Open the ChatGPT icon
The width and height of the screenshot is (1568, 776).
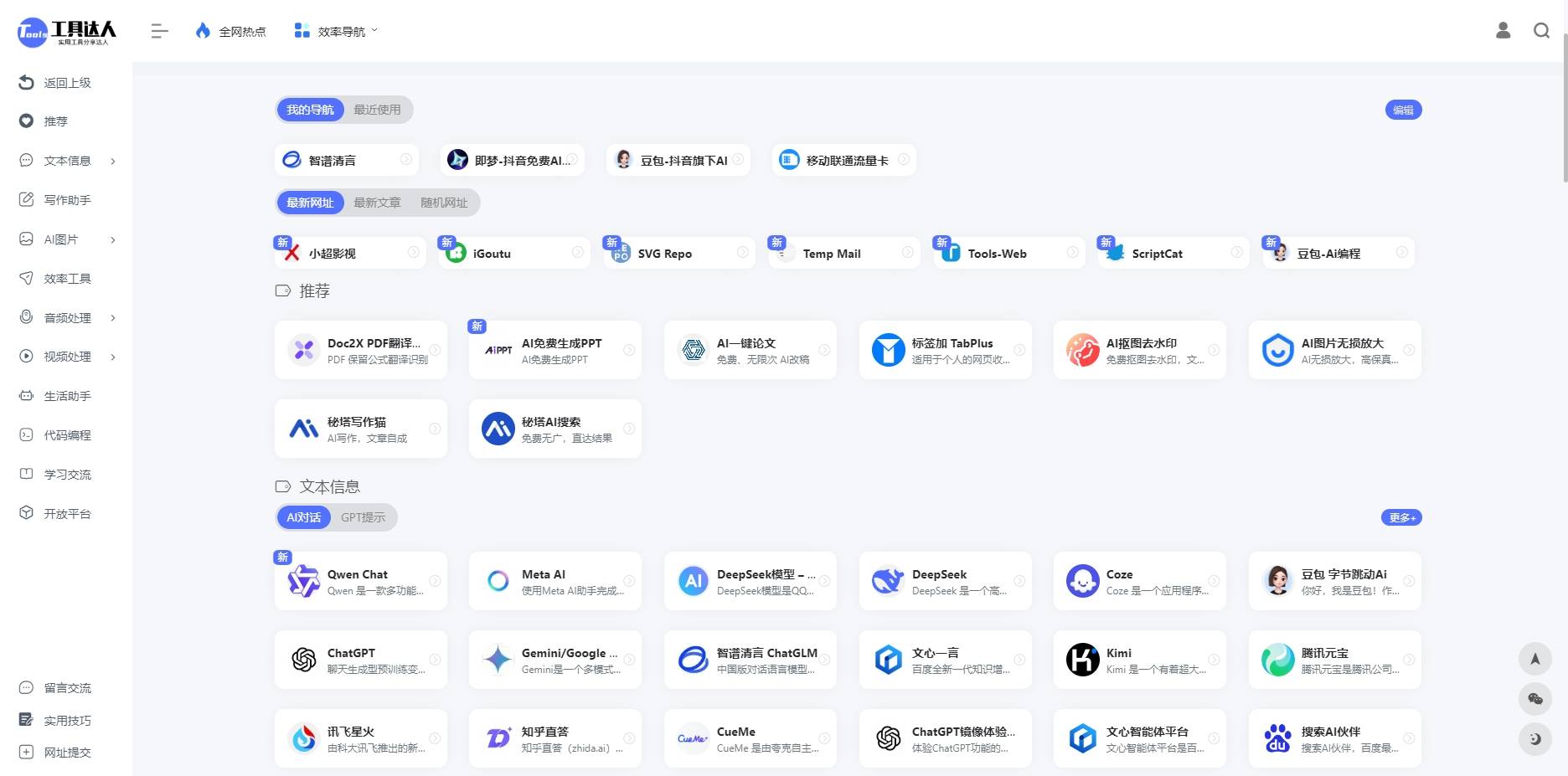pos(303,660)
